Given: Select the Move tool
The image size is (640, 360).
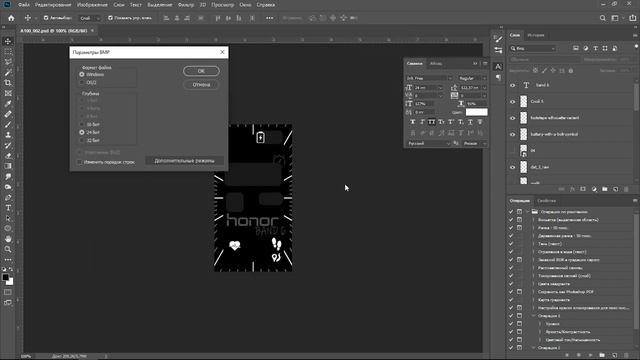Looking at the screenshot, I should 8,41.
